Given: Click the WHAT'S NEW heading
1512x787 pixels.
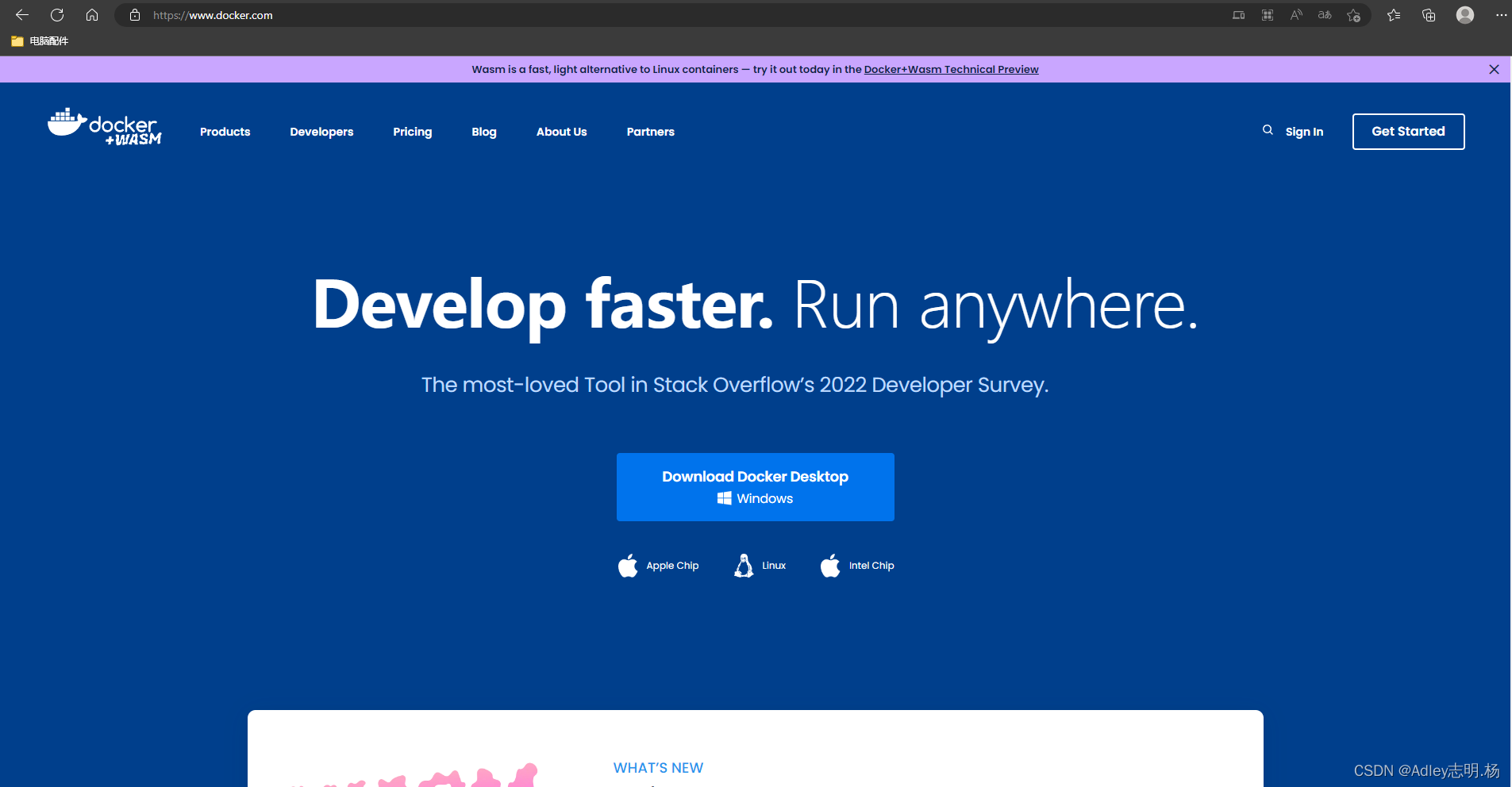Looking at the screenshot, I should click(658, 768).
